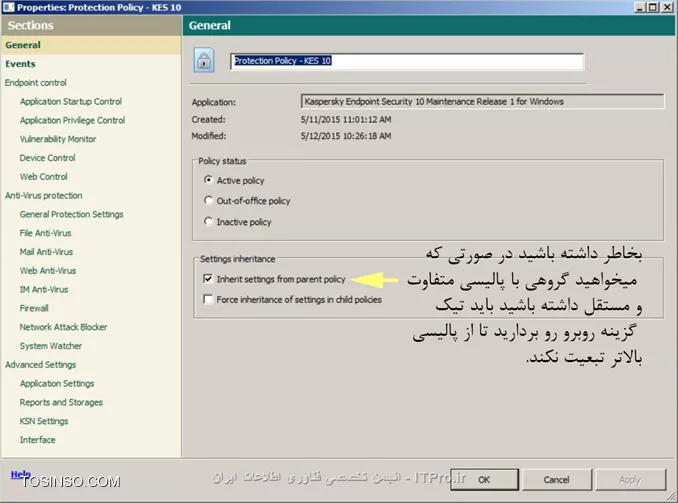The height and width of the screenshot is (503, 678).
Task: Open the Reports and Storages section
Action: tap(61, 403)
